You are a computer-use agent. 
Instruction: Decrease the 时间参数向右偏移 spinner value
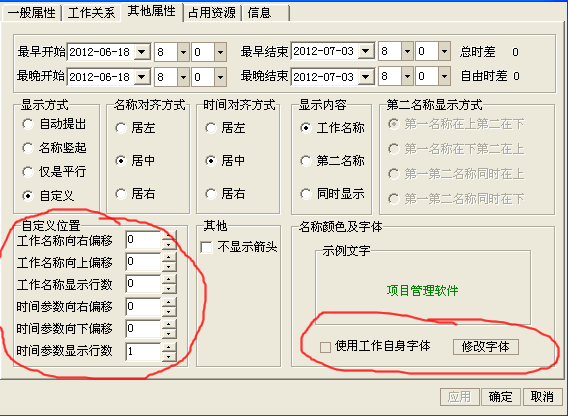click(x=168, y=312)
